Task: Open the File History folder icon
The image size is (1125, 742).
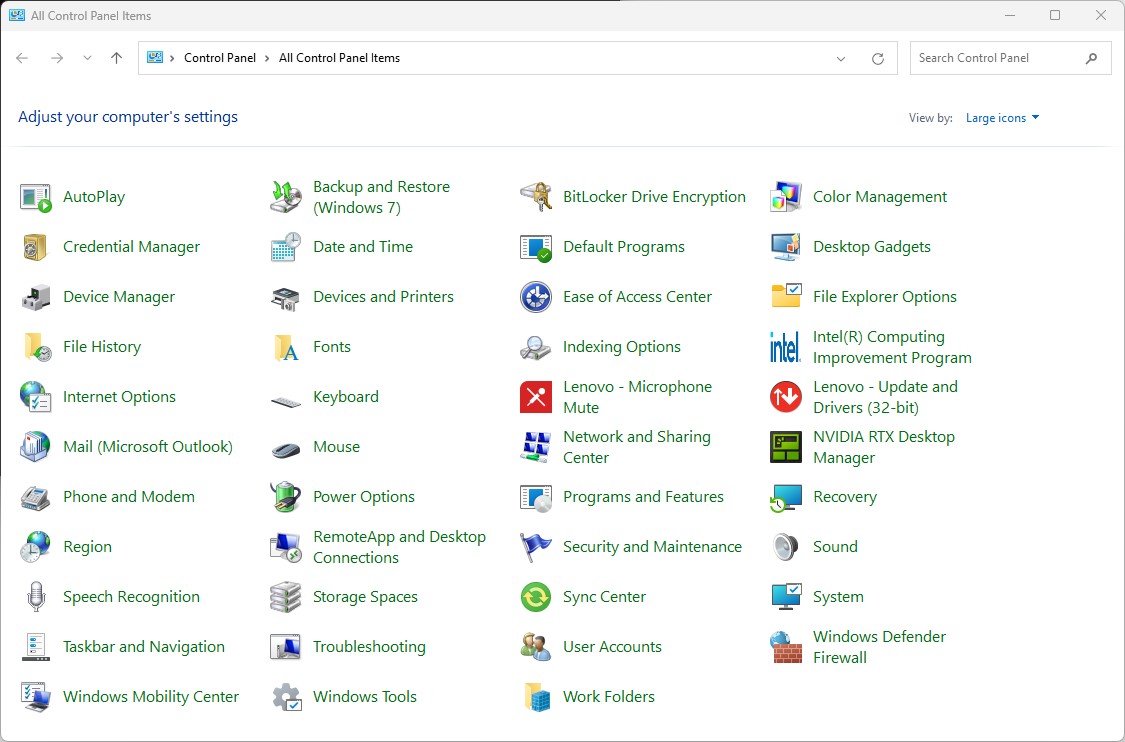Action: [x=35, y=347]
